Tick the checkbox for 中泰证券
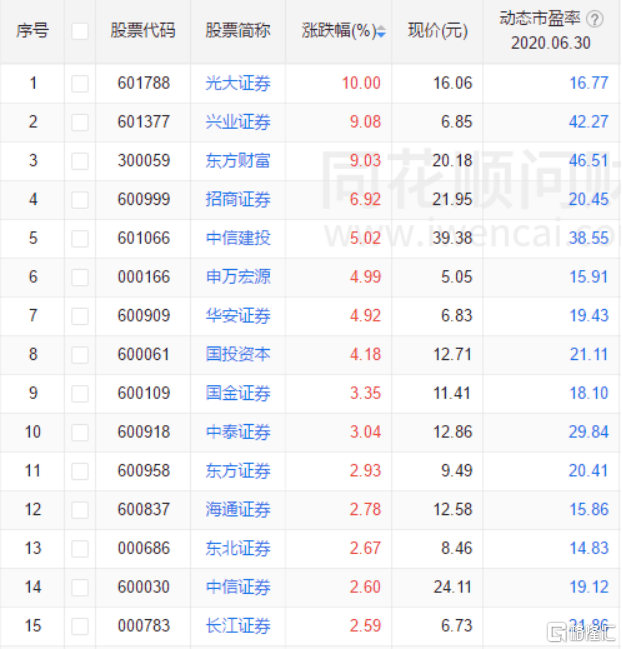This screenshot has height=649, width=622. click(80, 433)
